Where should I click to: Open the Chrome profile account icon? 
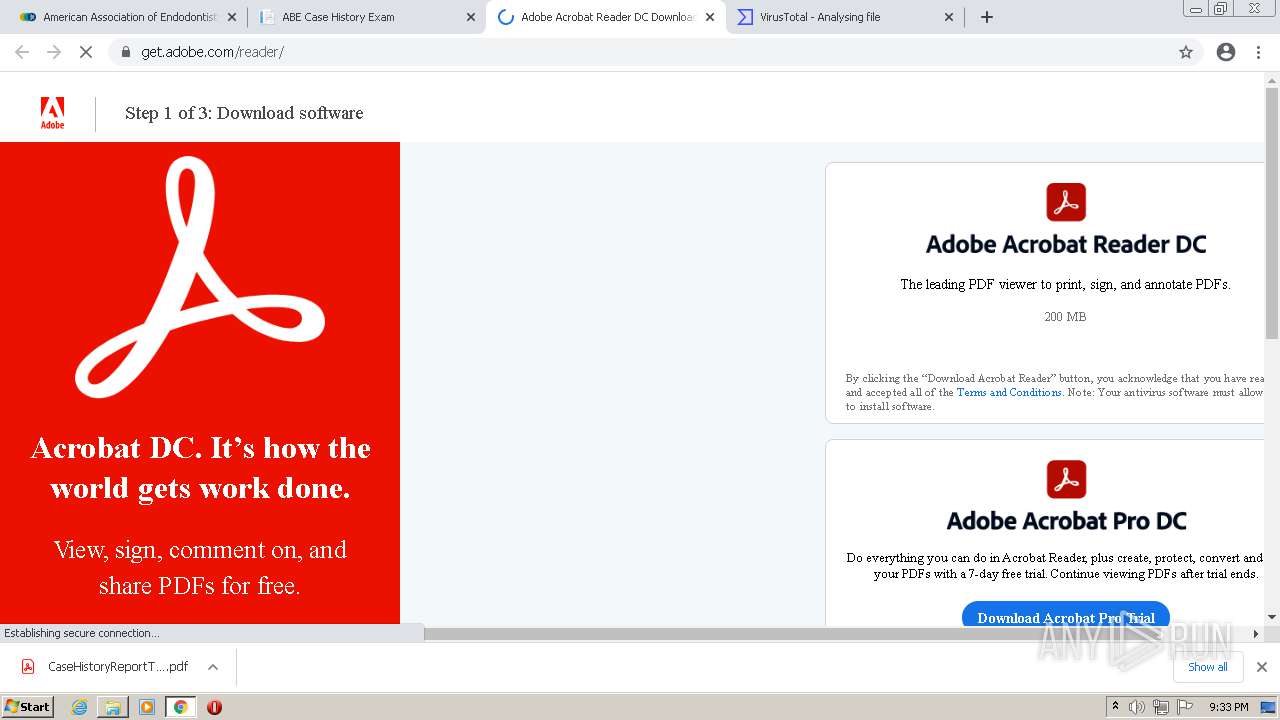click(x=1226, y=52)
